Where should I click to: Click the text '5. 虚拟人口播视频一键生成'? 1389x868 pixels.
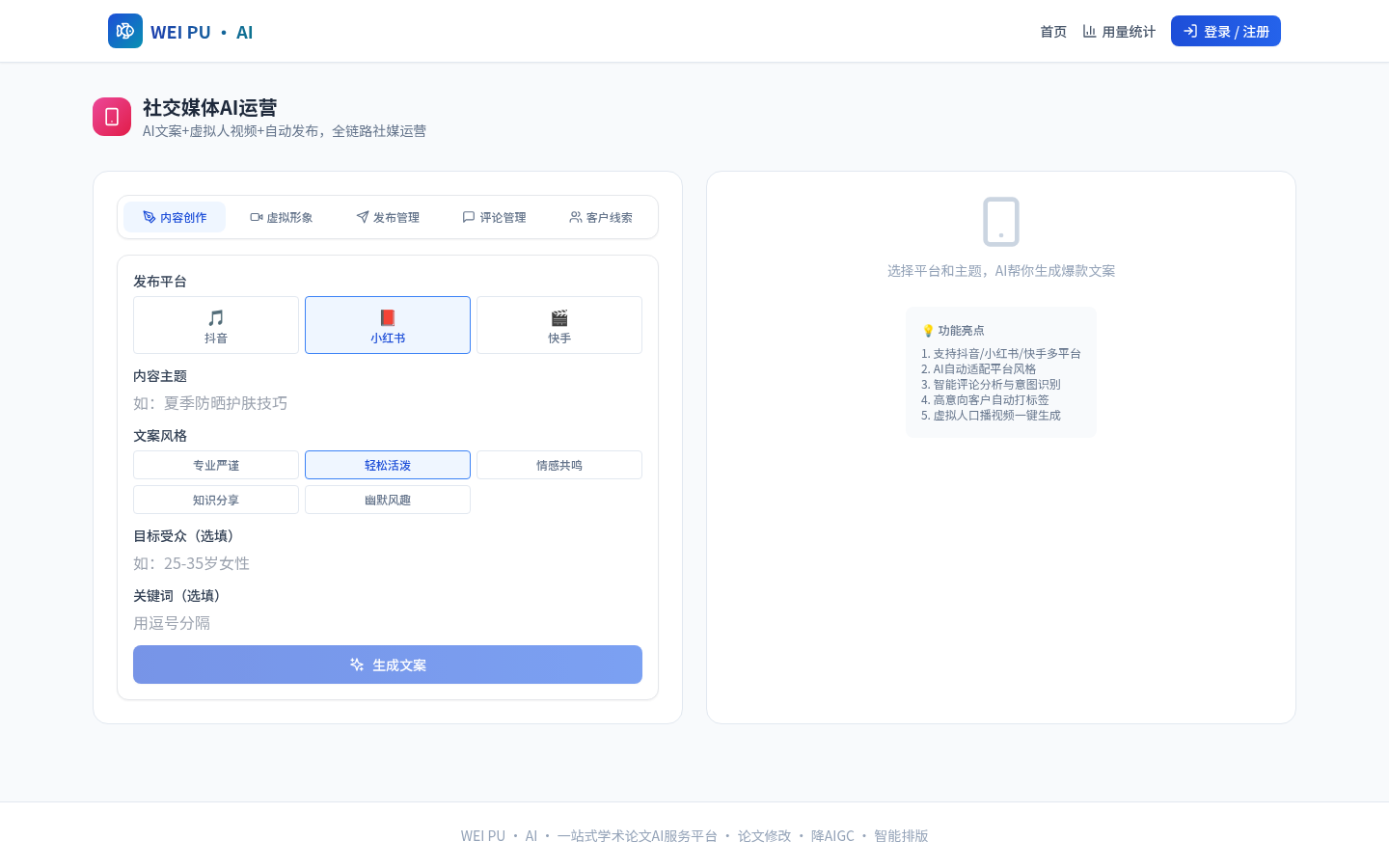(x=991, y=416)
